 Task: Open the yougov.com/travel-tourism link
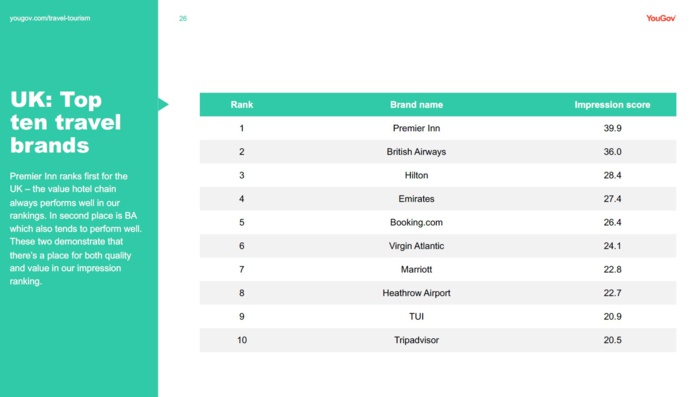pos(50,18)
